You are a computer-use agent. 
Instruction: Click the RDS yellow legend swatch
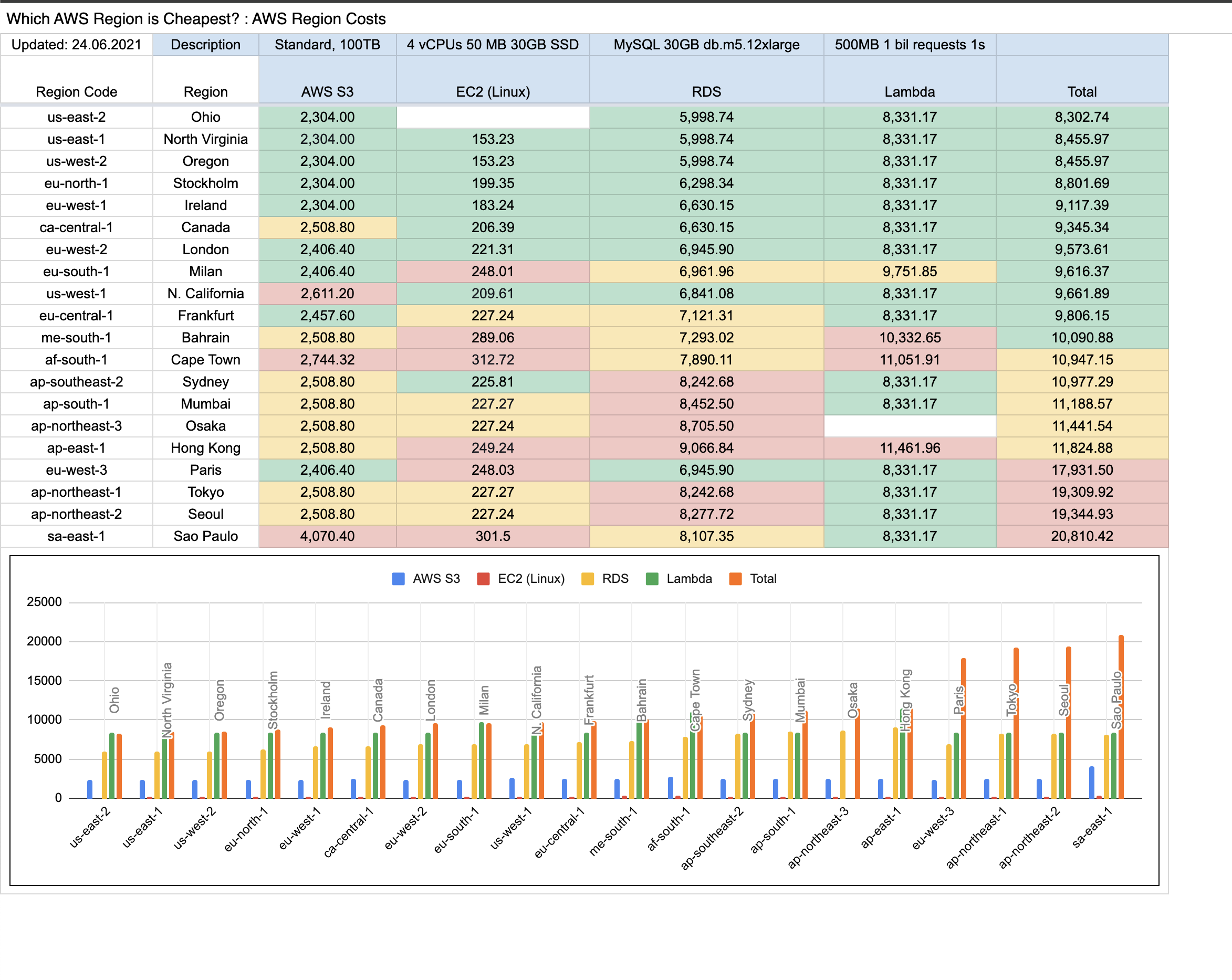(588, 579)
